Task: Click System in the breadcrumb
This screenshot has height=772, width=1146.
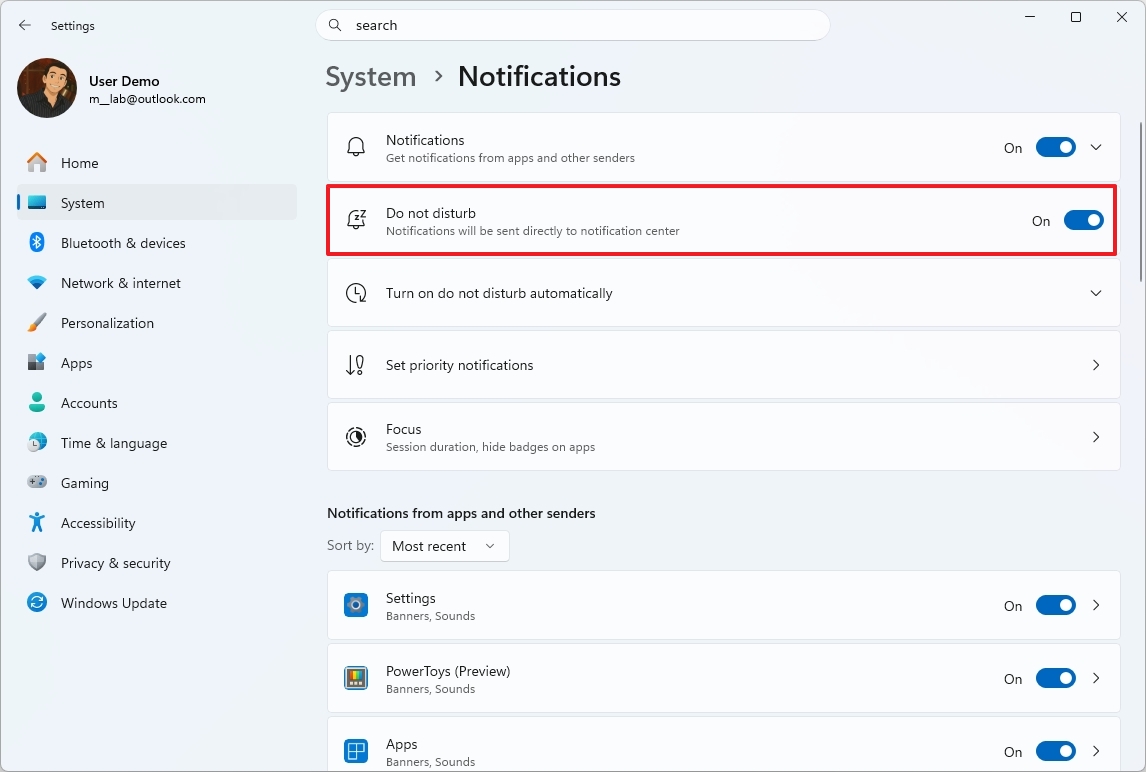Action: pyautogui.click(x=371, y=76)
